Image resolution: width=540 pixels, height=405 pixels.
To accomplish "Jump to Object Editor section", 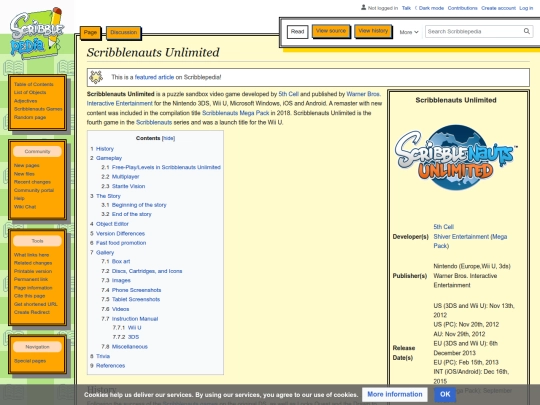I will pos(112,224).
